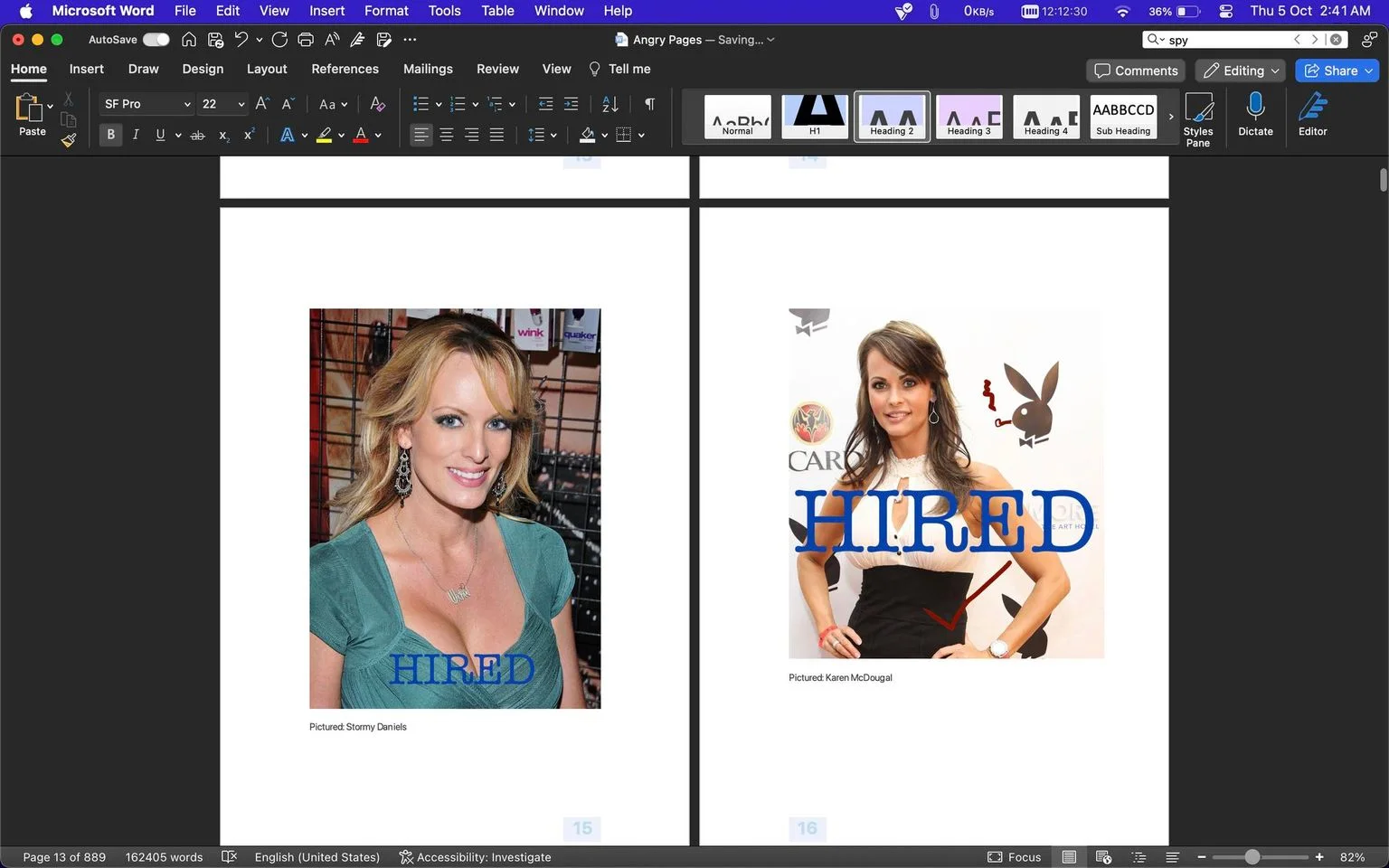Increase paragraph indent

tap(571, 104)
